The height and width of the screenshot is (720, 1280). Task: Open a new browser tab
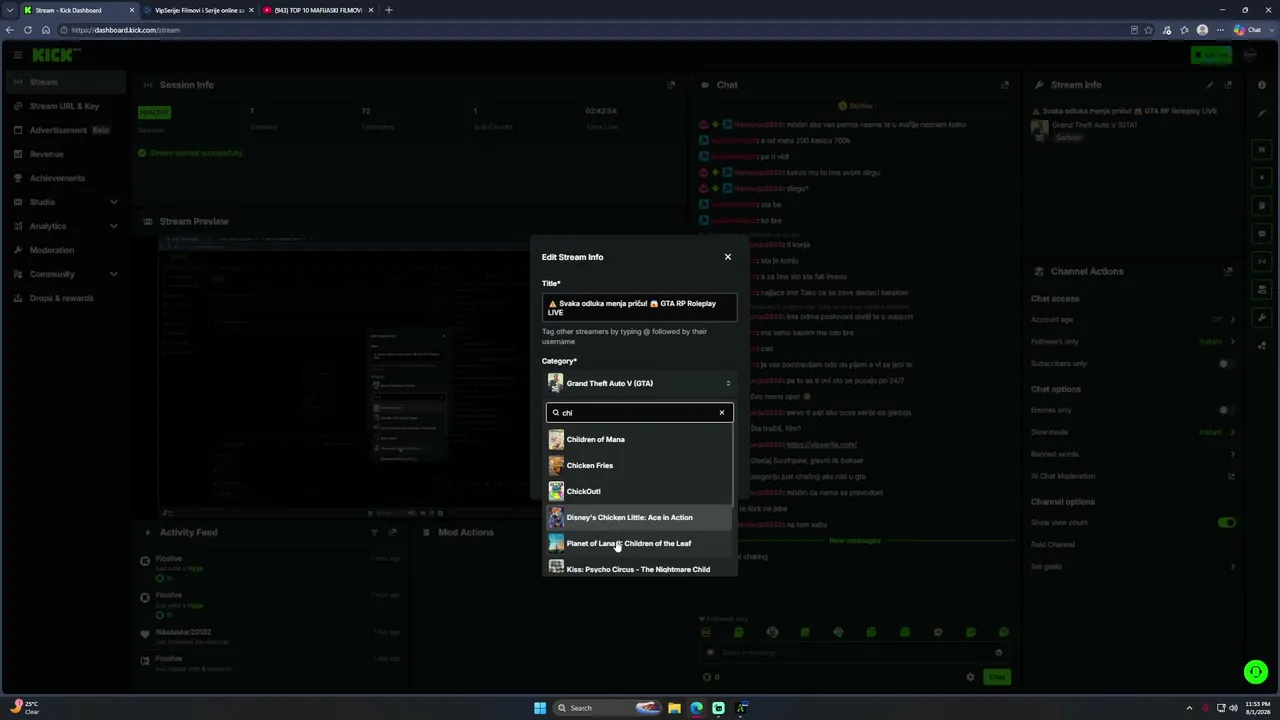coord(389,10)
